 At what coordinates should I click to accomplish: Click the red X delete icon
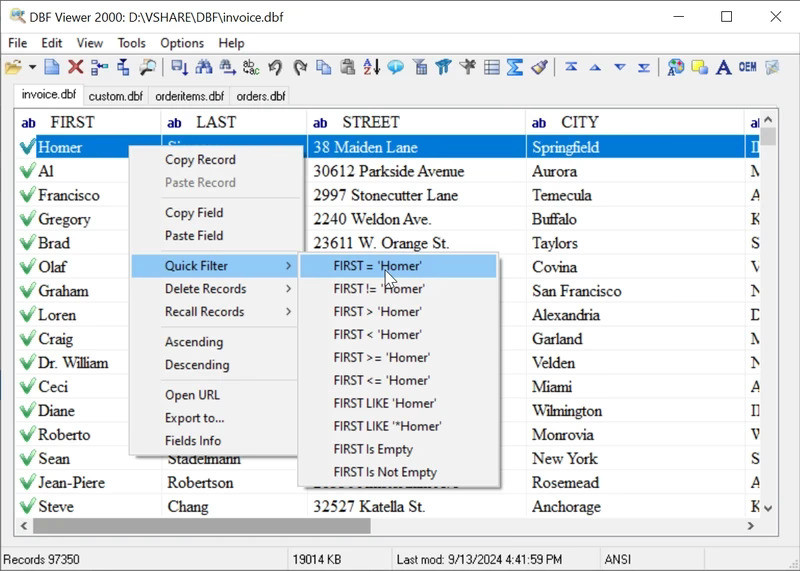click(x=76, y=67)
